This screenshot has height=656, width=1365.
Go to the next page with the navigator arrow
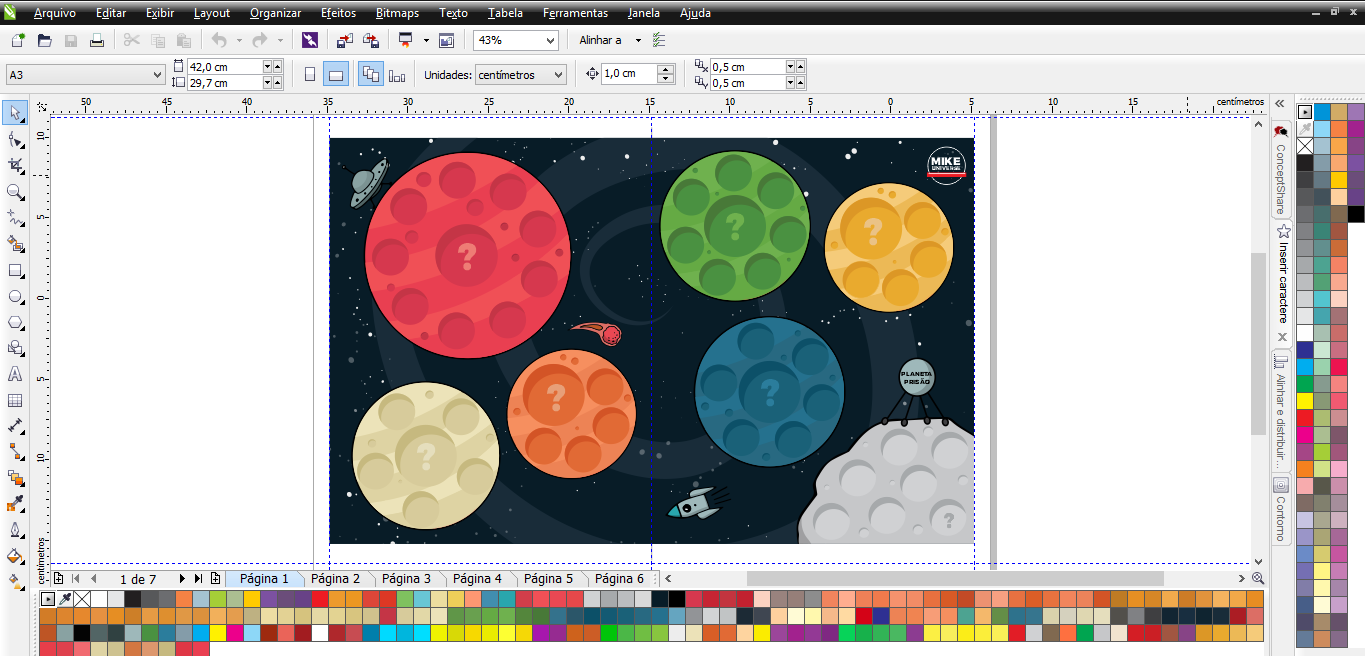(x=182, y=578)
